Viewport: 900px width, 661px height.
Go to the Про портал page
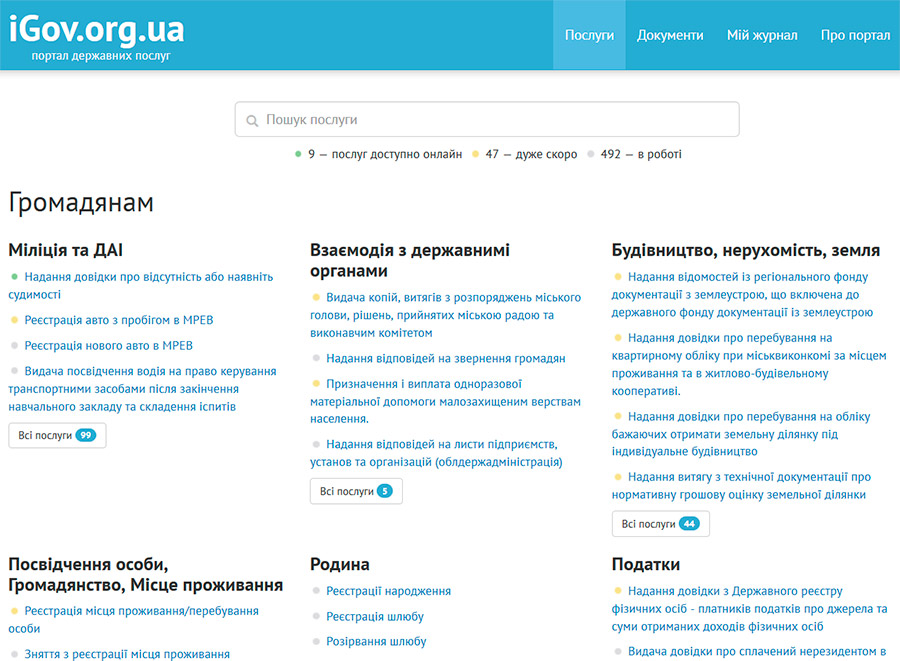click(855, 35)
